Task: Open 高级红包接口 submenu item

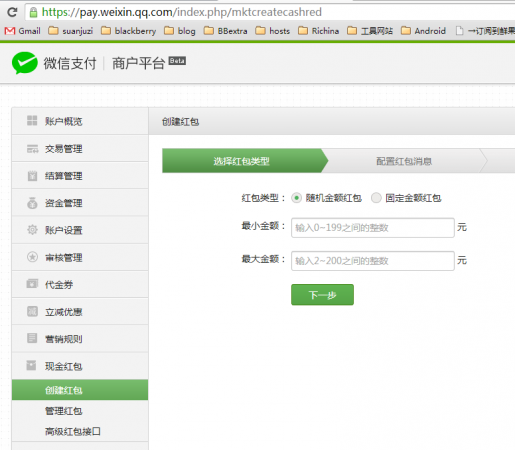Action: tap(73, 432)
